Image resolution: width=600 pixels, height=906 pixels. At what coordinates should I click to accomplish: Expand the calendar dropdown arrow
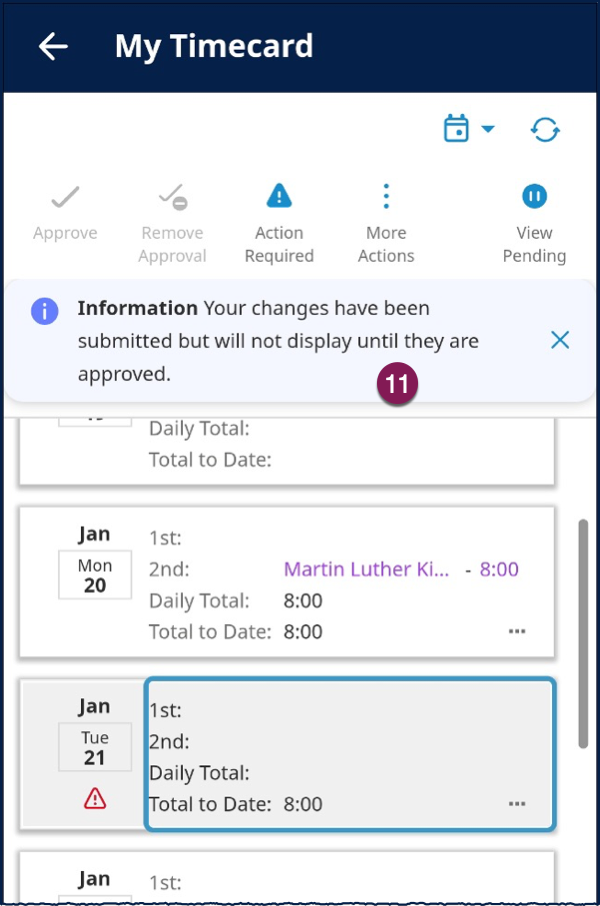(488, 128)
